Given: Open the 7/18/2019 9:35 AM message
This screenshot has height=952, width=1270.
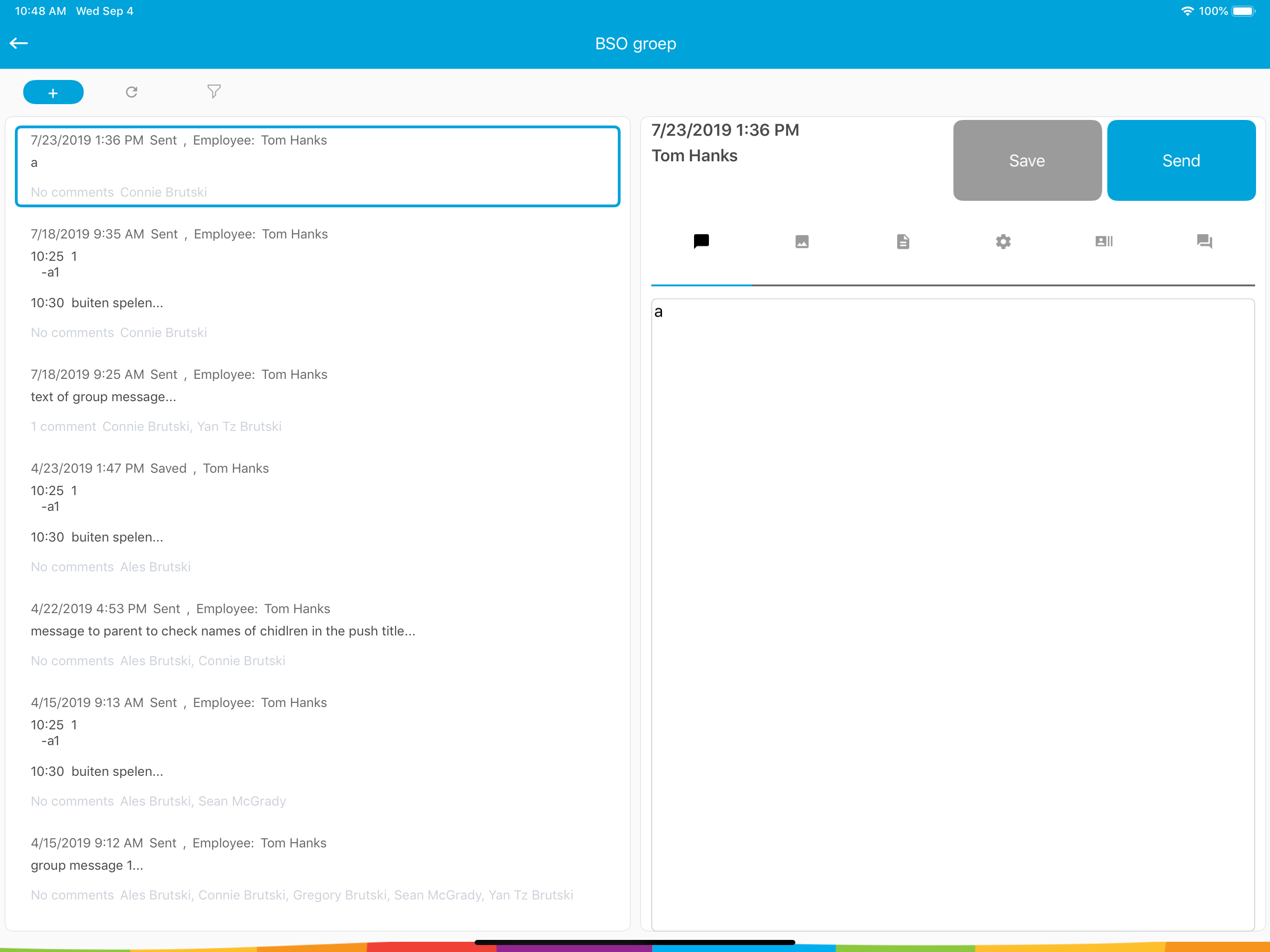Looking at the screenshot, I should point(317,283).
